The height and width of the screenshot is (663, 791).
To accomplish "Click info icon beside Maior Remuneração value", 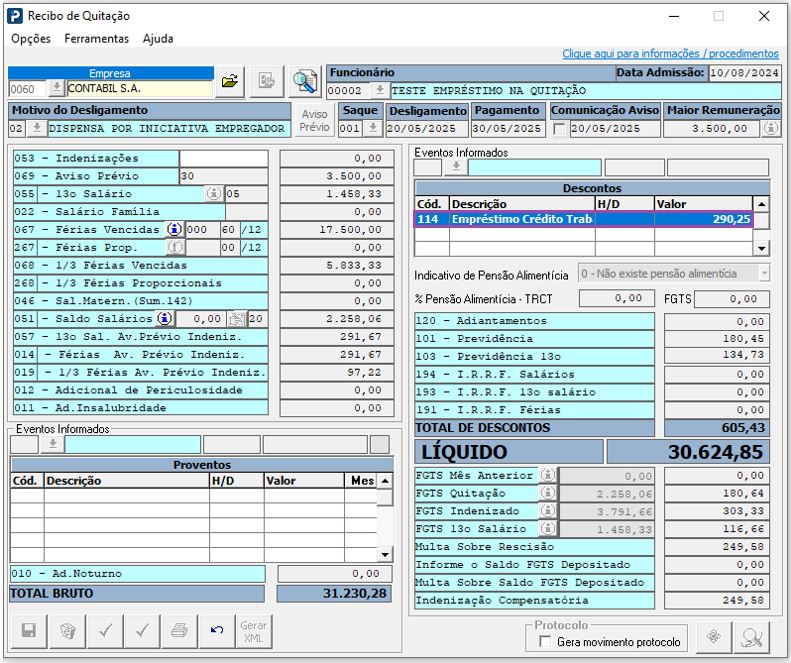I will coord(770,129).
